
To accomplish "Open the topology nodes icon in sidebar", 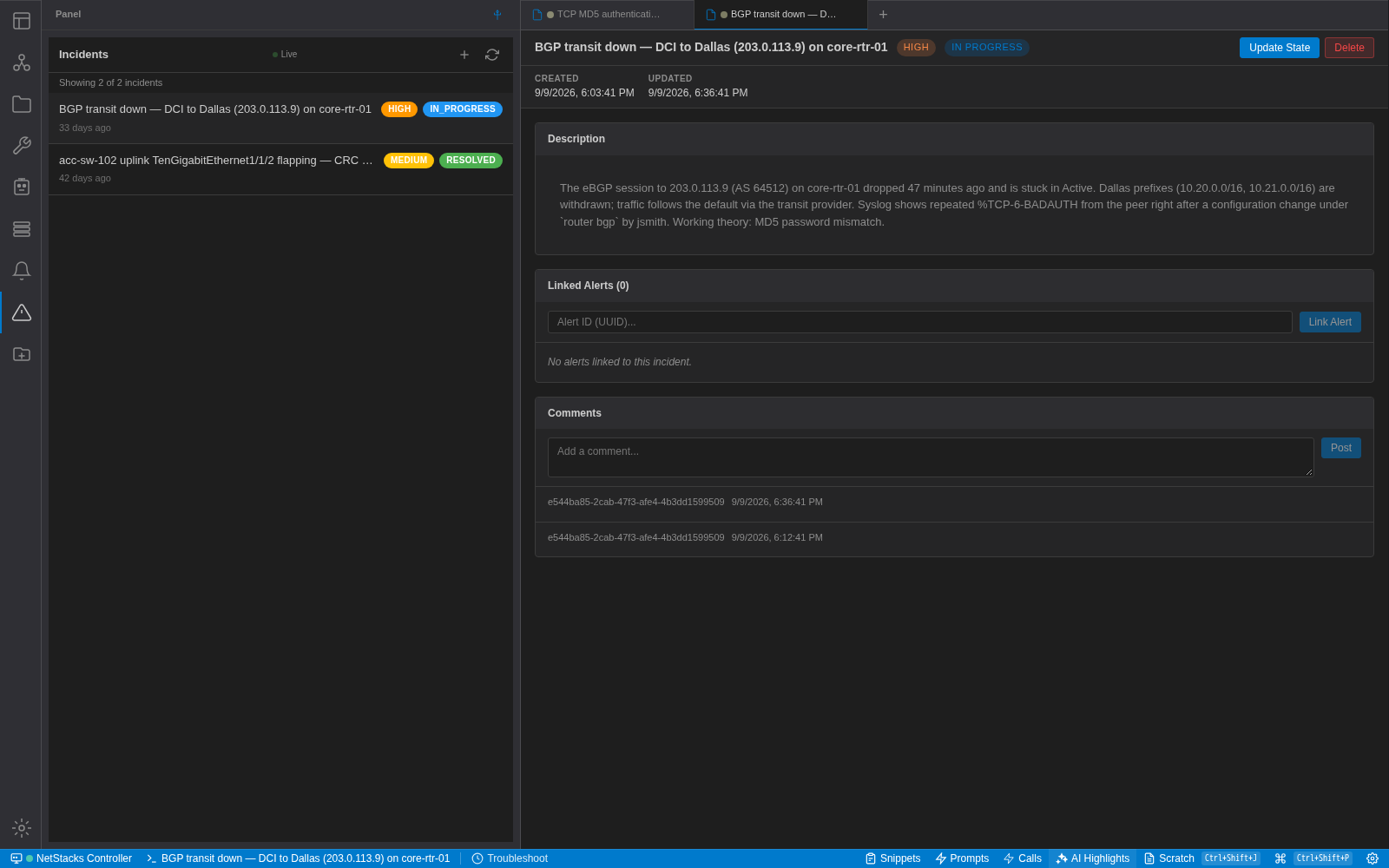I will [22, 62].
